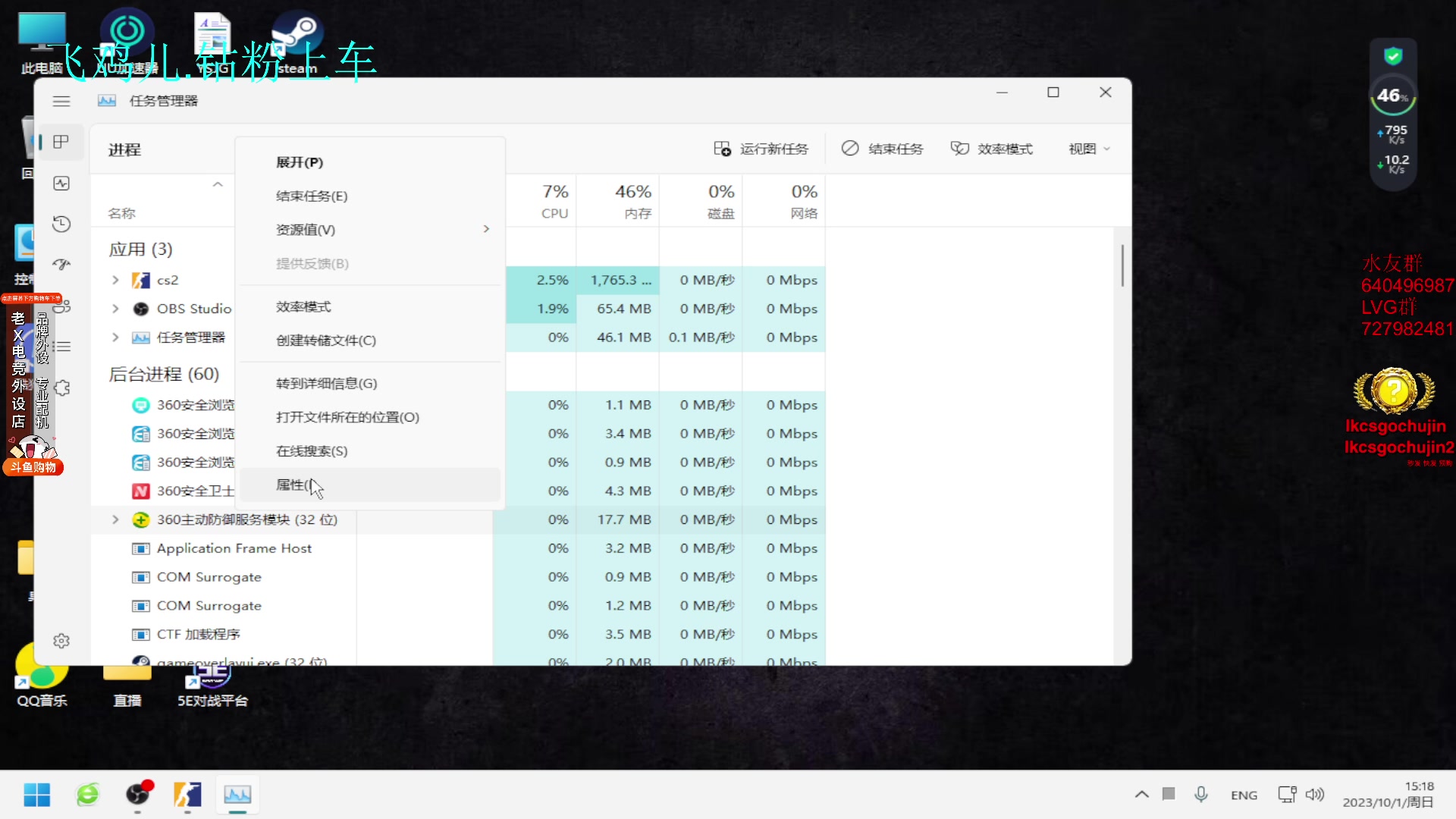The height and width of the screenshot is (819, 1456).
Task: Click the microphone tray icon
Action: [1201, 794]
